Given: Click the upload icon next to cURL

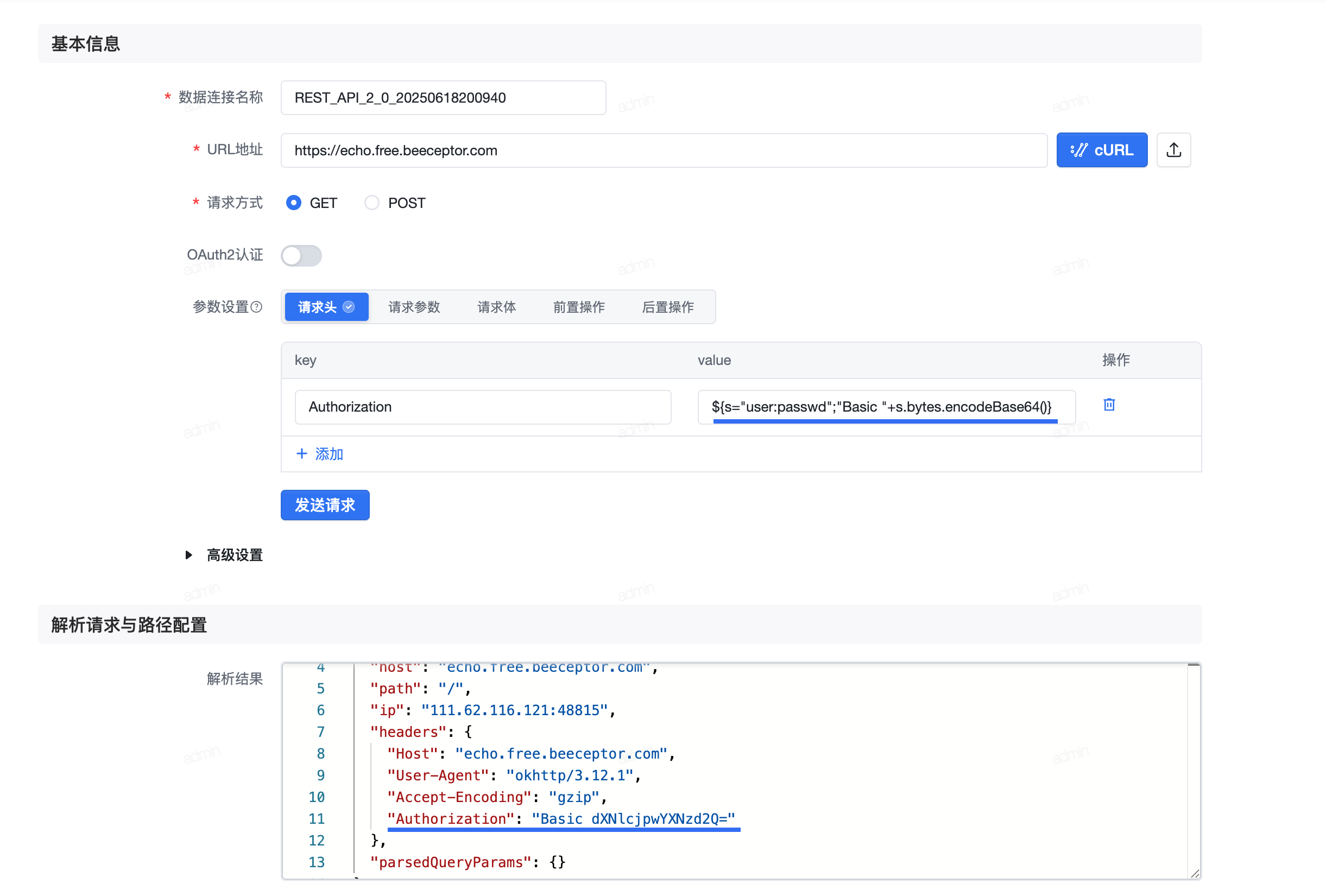Looking at the screenshot, I should point(1173,150).
